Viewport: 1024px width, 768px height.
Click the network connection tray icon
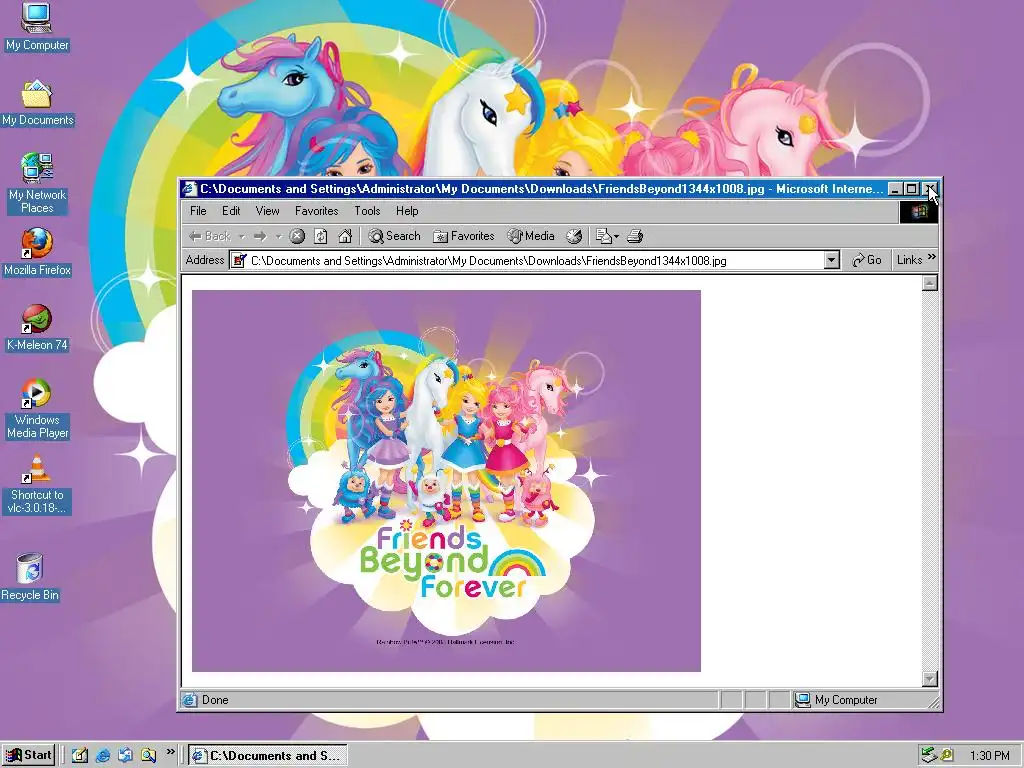(929, 756)
